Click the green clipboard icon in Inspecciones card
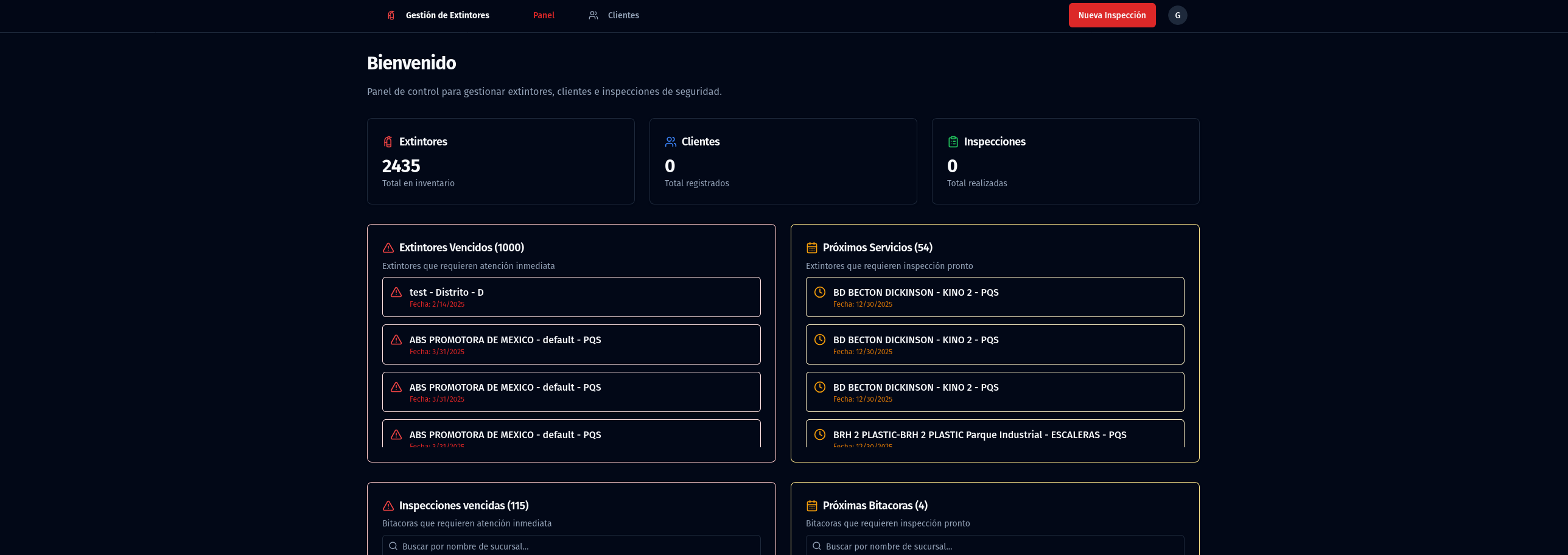Screen dimensions: 1568x555 (x=953, y=142)
